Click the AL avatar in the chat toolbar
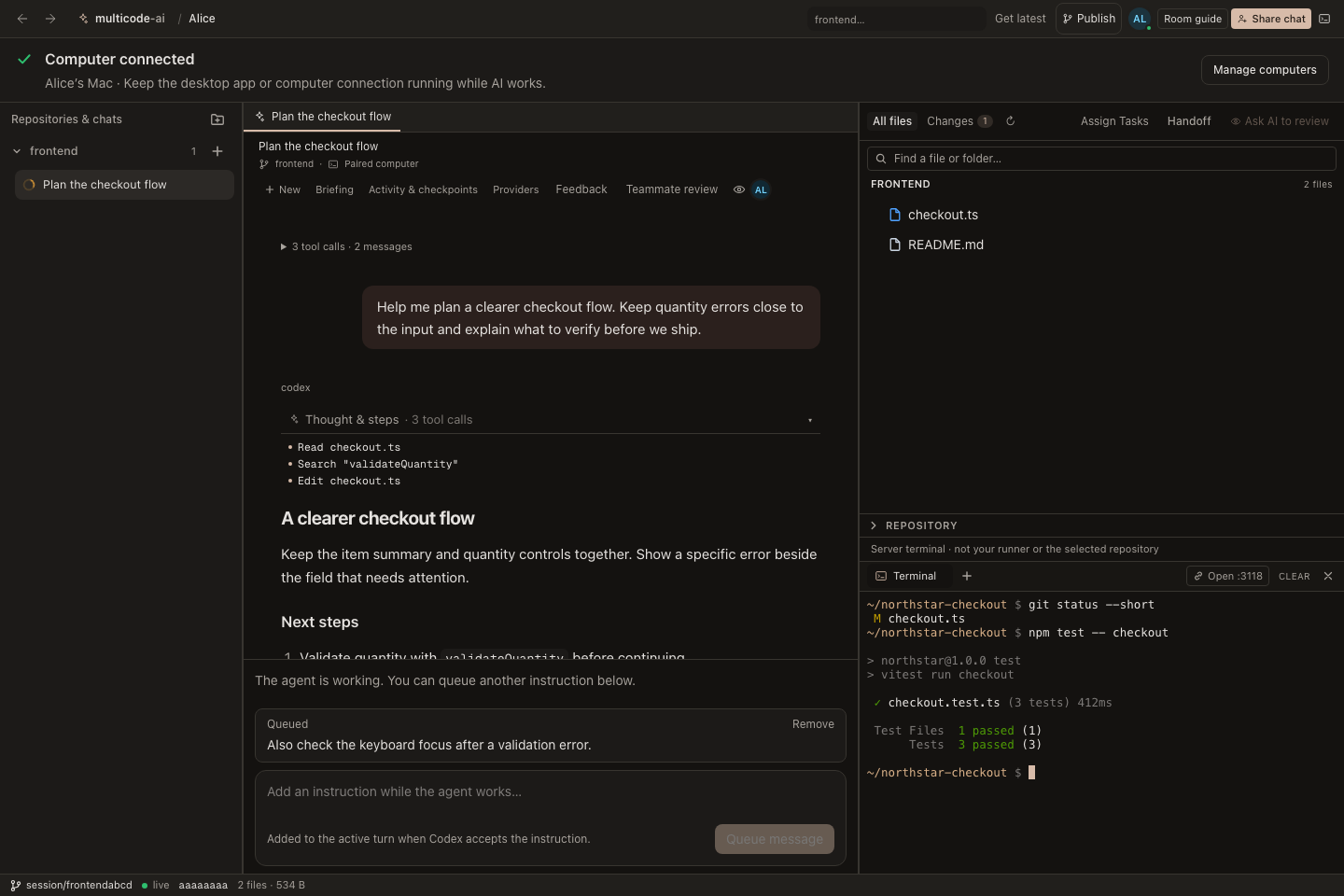 click(x=761, y=189)
